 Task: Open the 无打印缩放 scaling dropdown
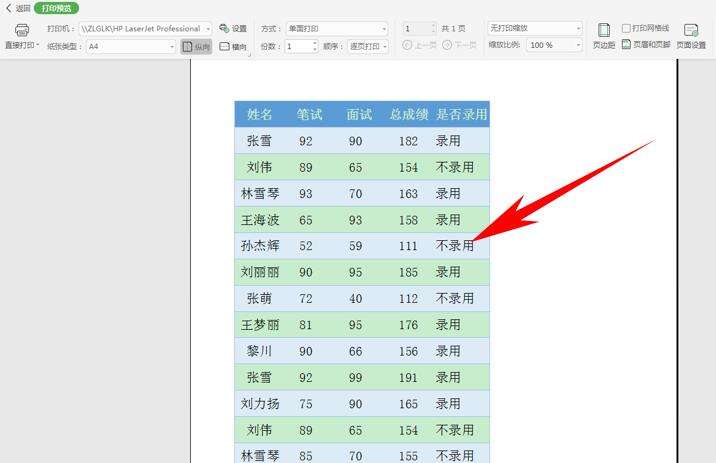pyautogui.click(x=577, y=29)
